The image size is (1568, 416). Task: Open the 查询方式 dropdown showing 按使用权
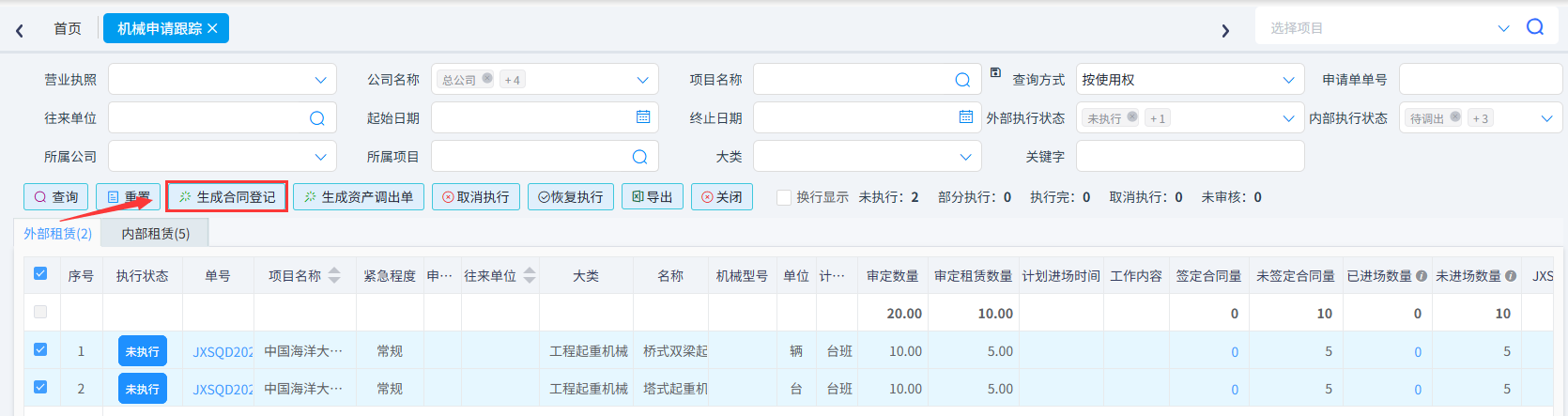(1191, 80)
